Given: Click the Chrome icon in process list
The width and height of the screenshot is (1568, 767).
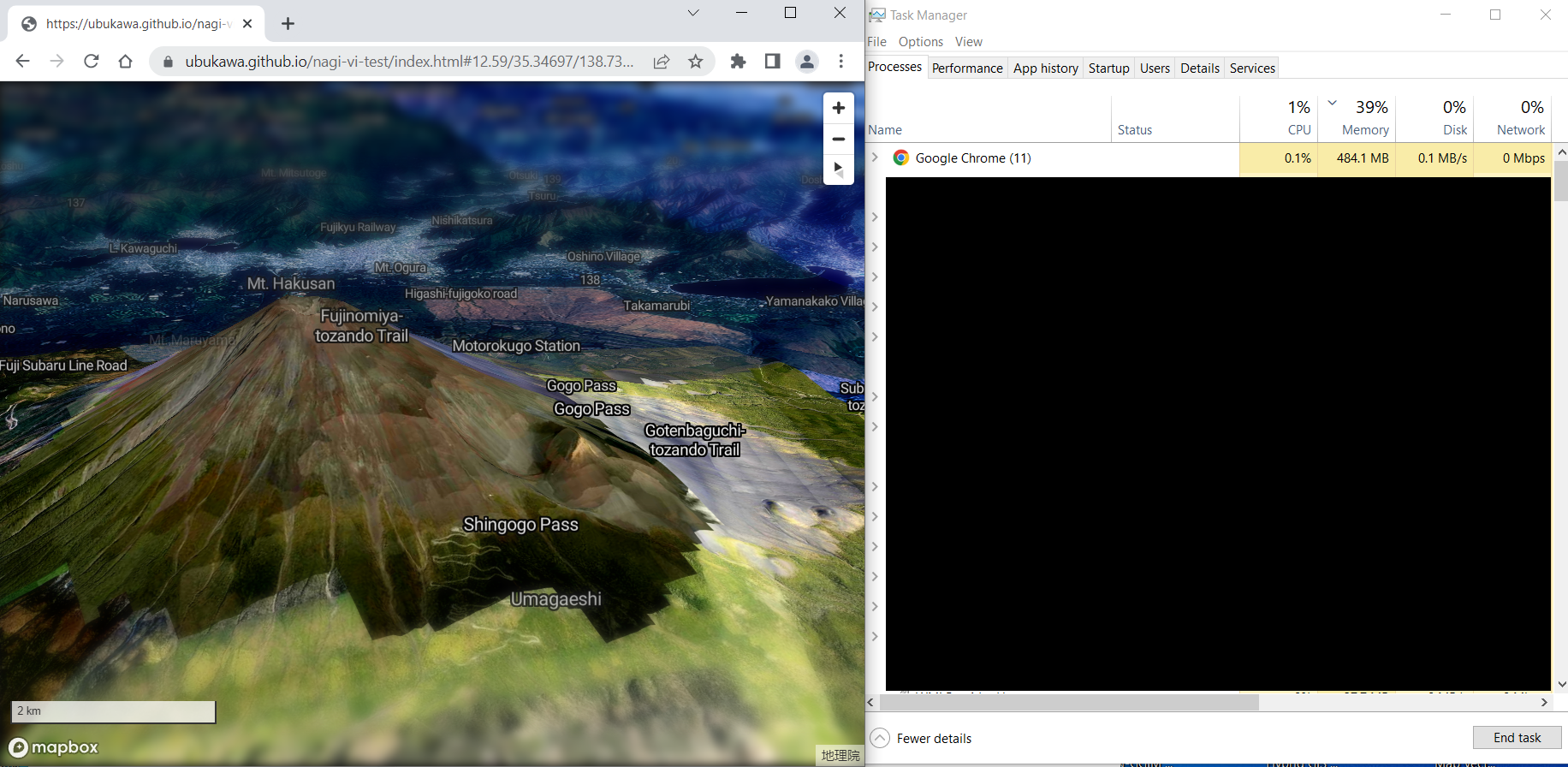Looking at the screenshot, I should 900,158.
